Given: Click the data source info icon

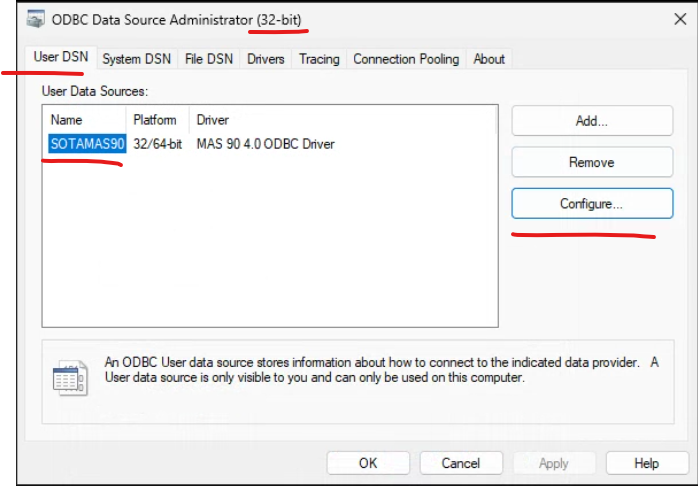Looking at the screenshot, I should coord(69,377).
